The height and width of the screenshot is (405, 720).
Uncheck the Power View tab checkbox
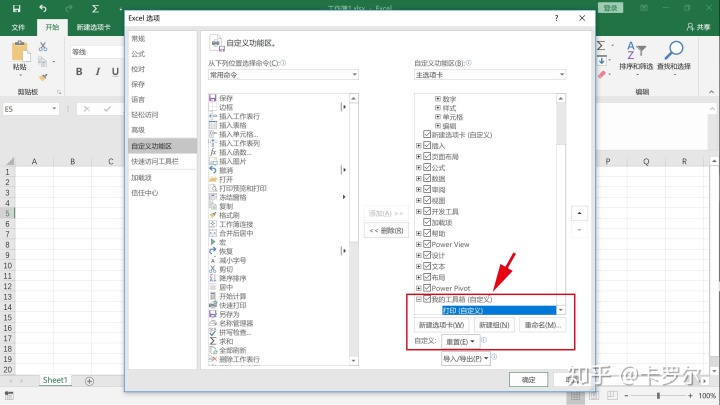(427, 244)
